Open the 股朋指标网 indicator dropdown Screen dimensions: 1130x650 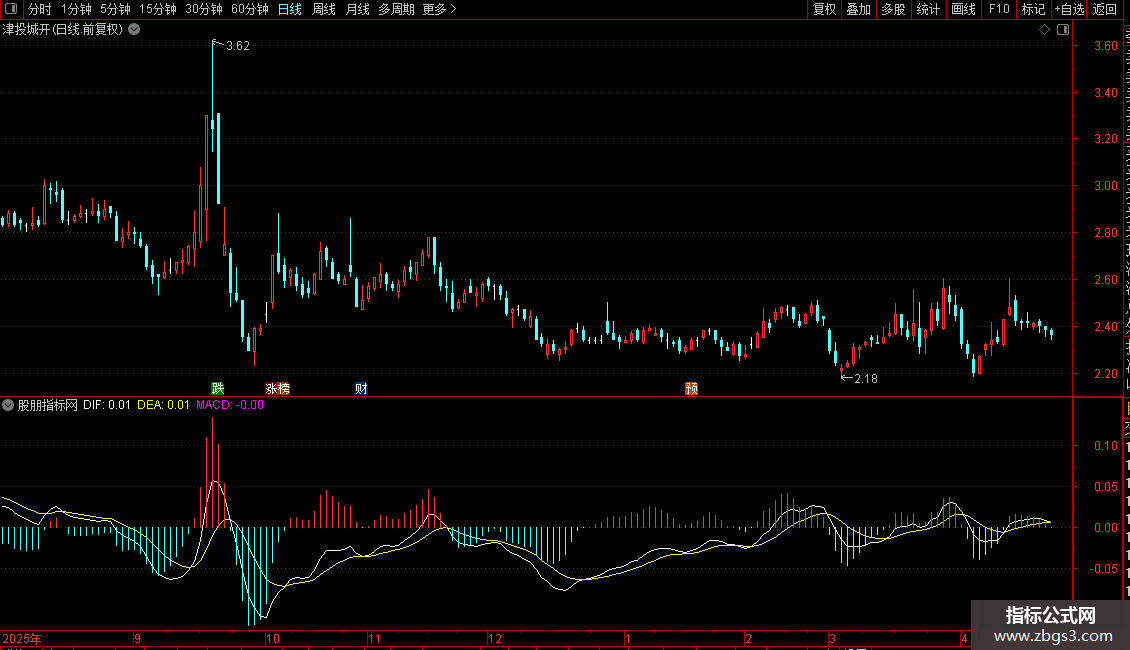[x=8, y=405]
